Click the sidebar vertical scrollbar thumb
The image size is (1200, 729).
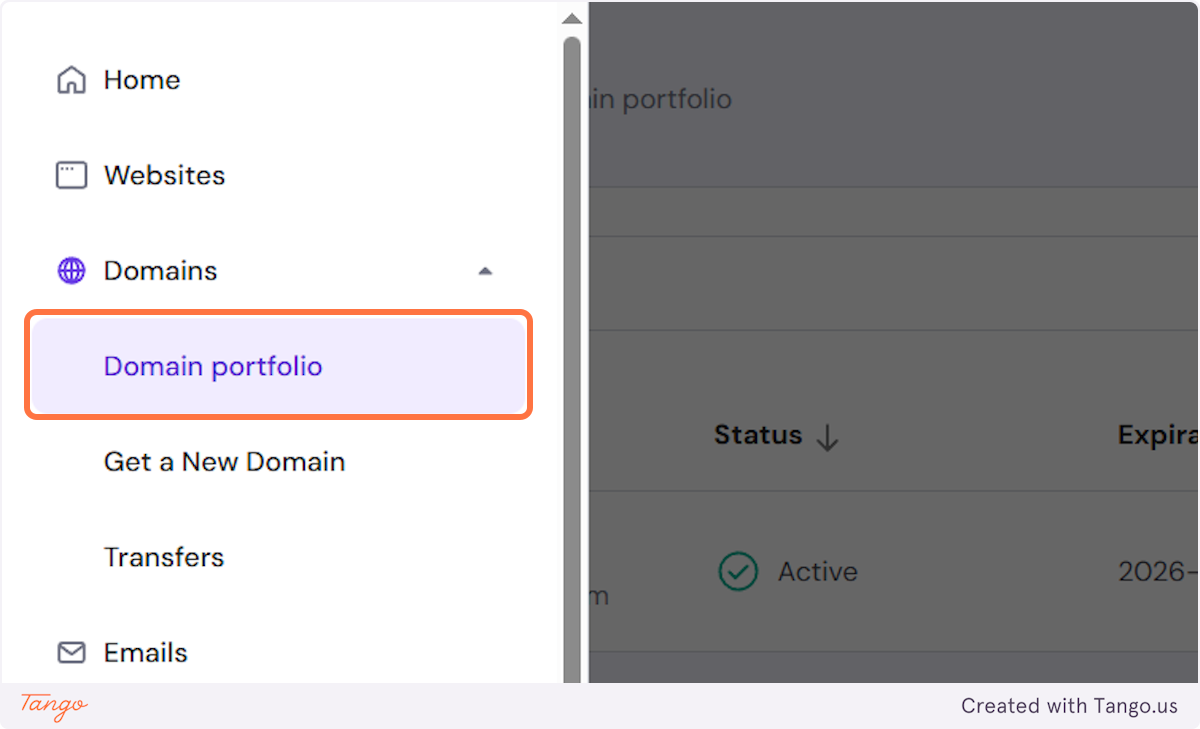(572, 360)
